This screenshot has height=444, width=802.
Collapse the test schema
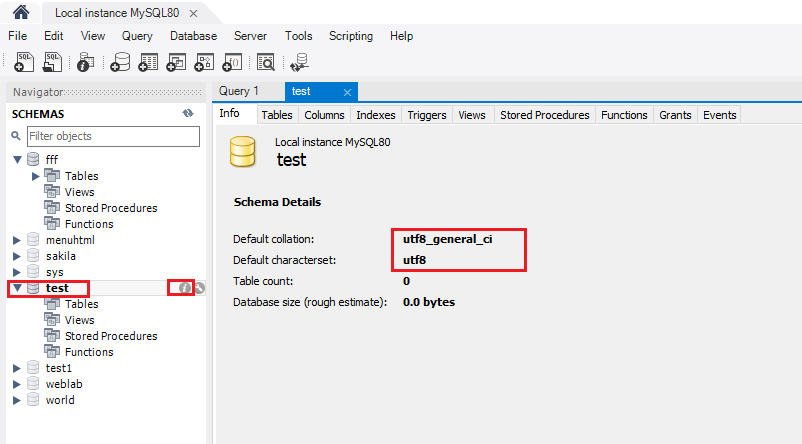17,288
